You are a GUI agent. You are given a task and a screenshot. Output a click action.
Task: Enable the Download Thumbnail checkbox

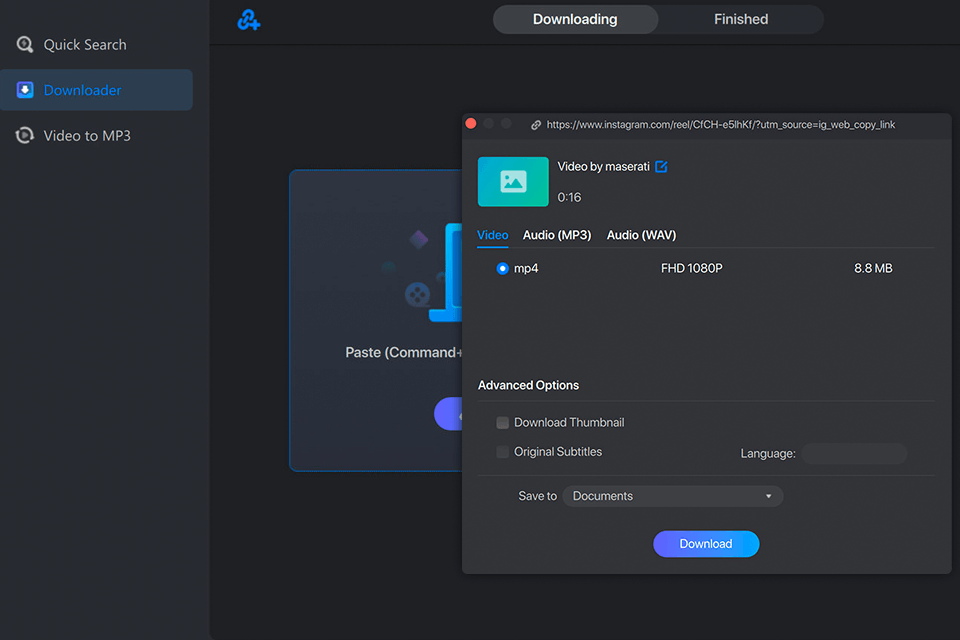[502, 423]
